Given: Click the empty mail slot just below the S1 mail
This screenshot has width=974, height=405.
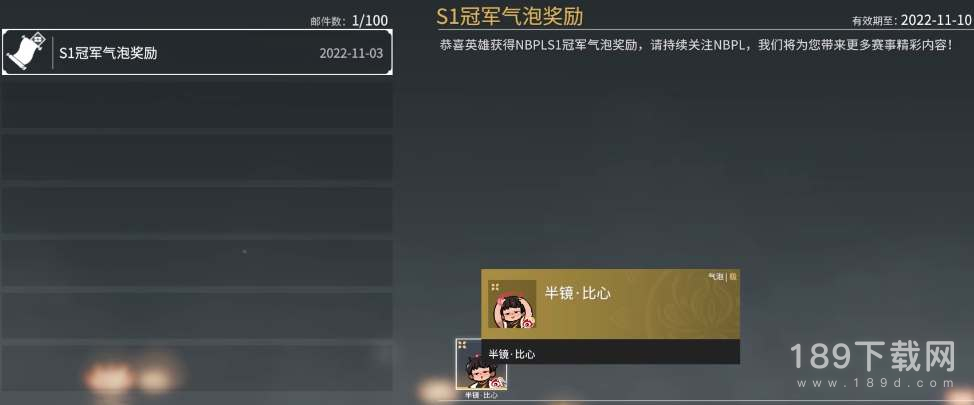Looking at the screenshot, I should tap(196, 105).
